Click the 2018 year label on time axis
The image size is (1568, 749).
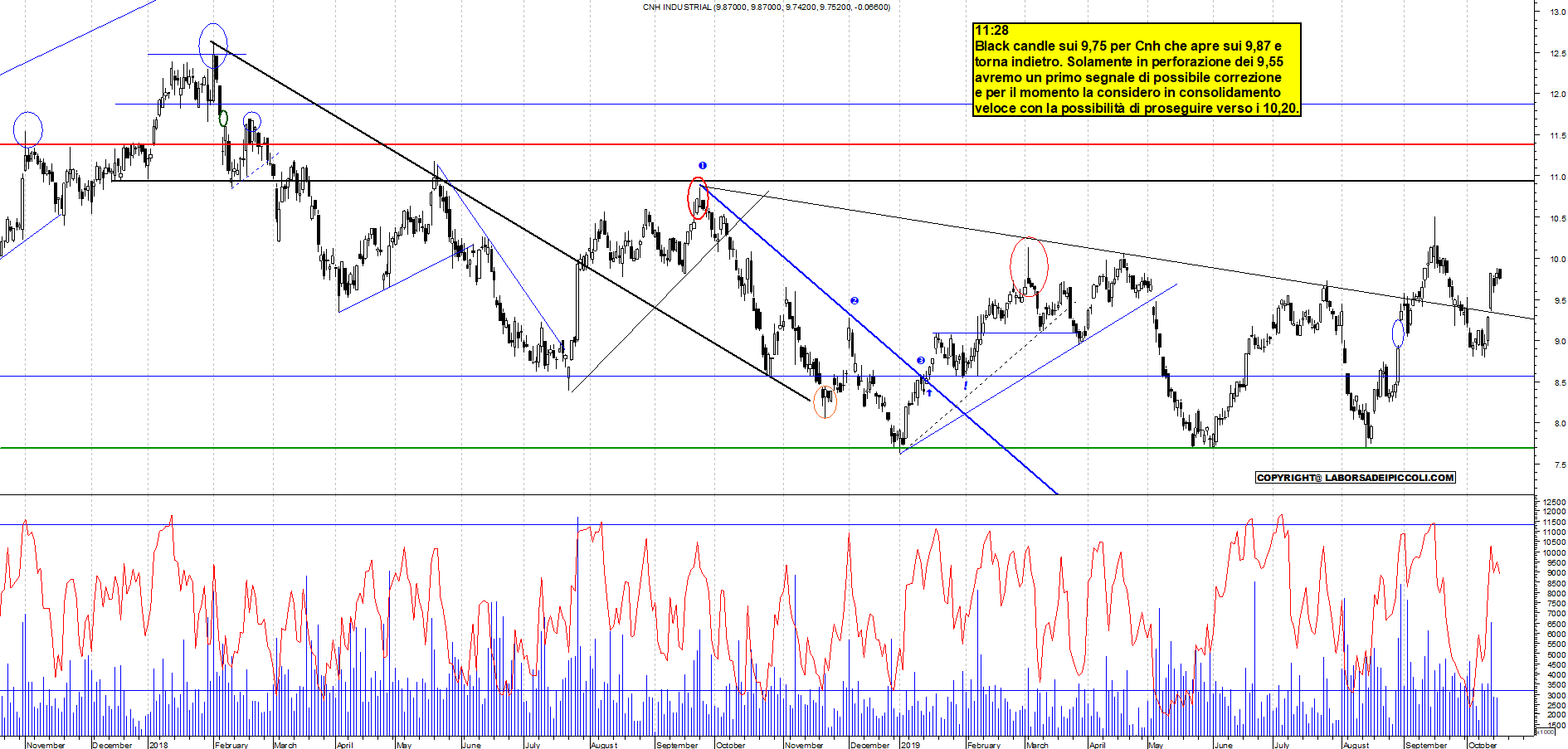[159, 745]
